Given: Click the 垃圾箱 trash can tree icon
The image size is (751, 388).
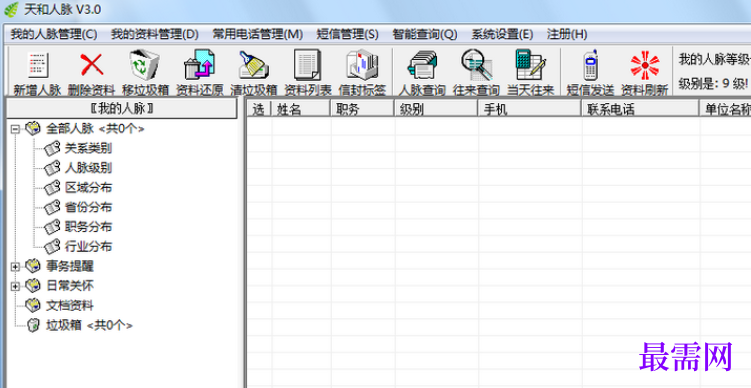Looking at the screenshot, I should click(33, 326).
